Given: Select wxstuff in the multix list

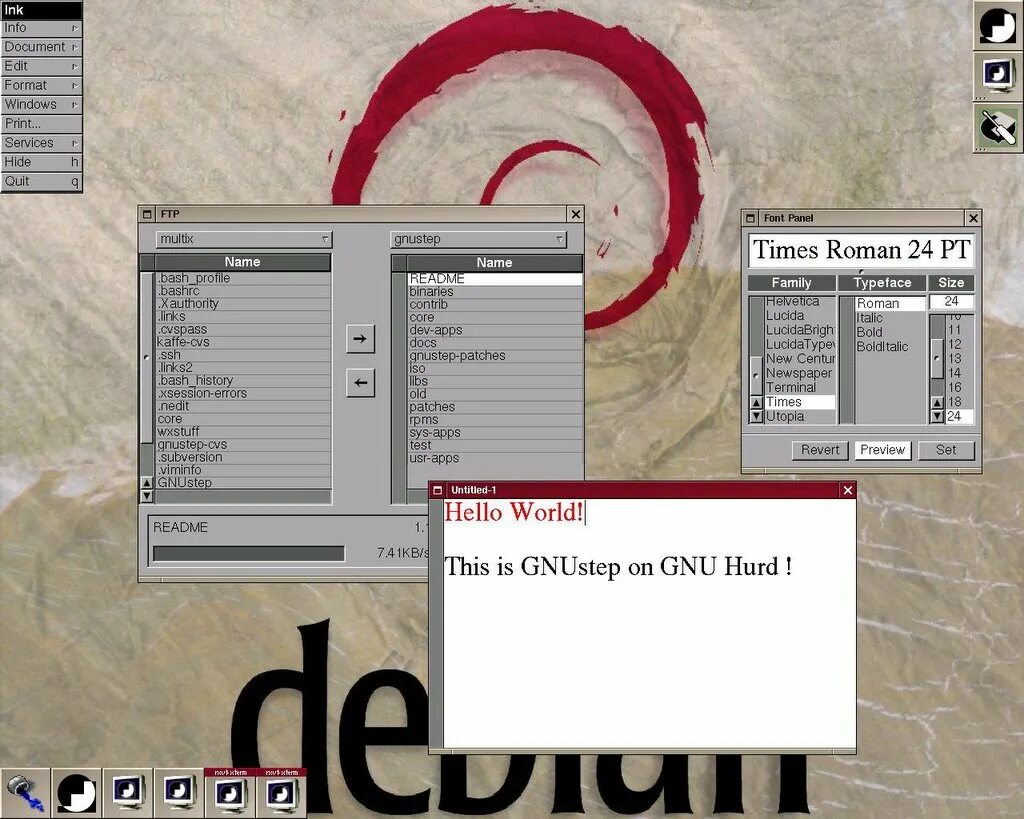Looking at the screenshot, I should [243, 432].
